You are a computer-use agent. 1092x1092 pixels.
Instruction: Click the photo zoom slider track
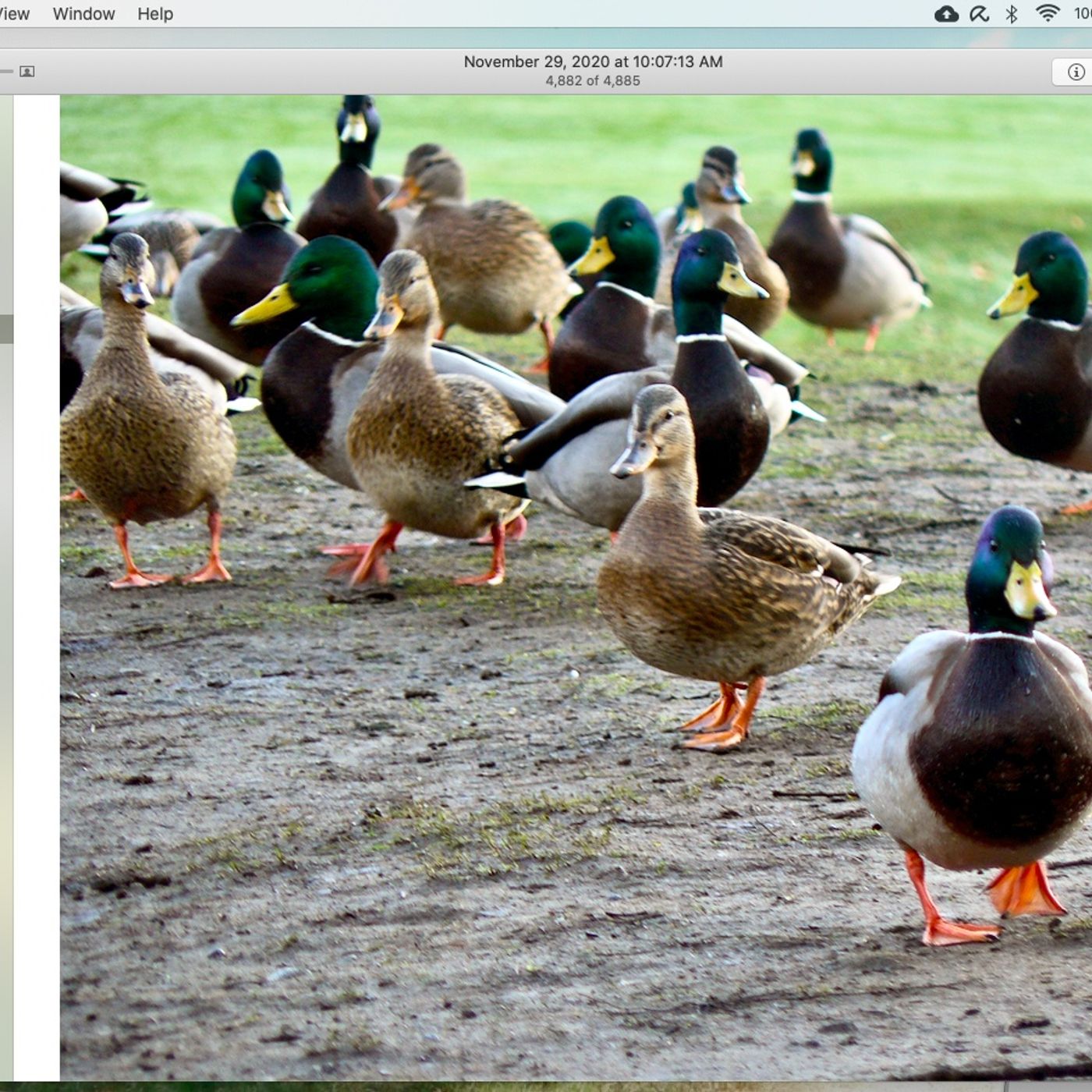tap(6, 72)
